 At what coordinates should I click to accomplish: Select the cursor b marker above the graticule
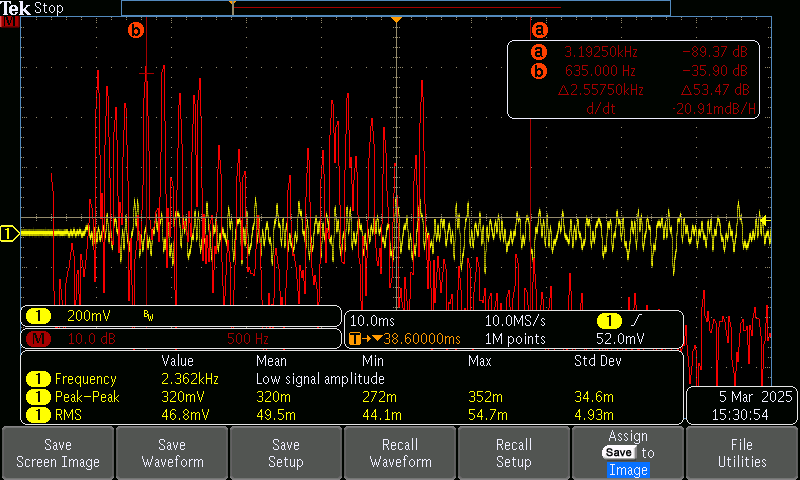136,30
